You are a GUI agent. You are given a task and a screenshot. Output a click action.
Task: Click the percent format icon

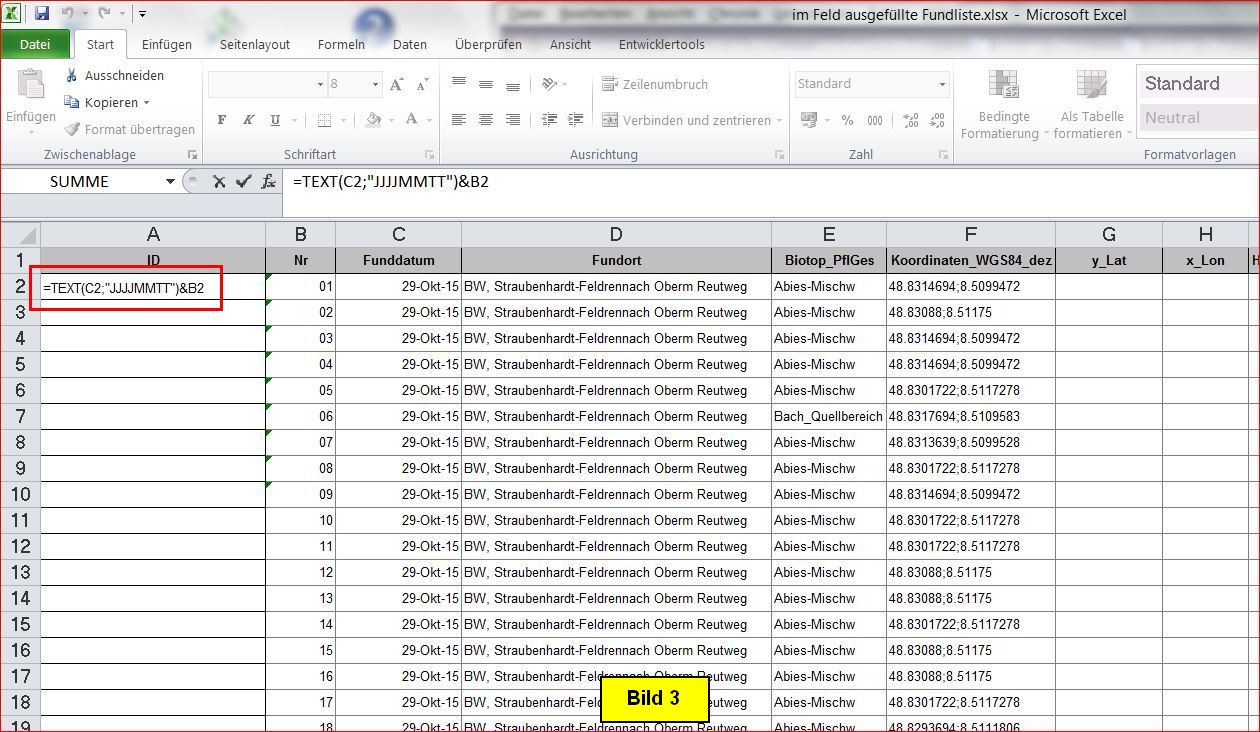(847, 120)
